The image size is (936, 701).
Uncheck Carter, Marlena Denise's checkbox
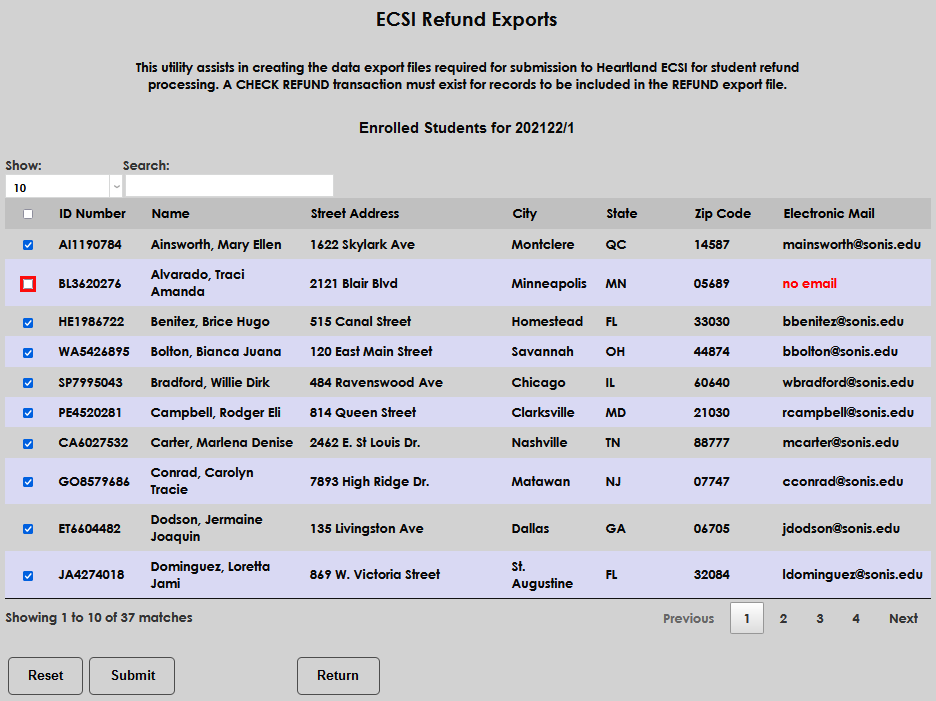coord(28,442)
